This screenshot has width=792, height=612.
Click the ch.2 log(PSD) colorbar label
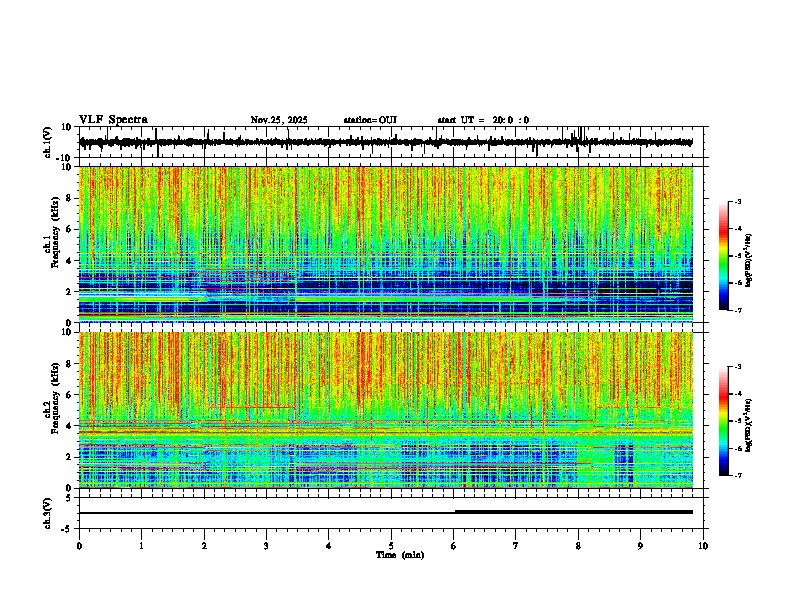(750, 424)
